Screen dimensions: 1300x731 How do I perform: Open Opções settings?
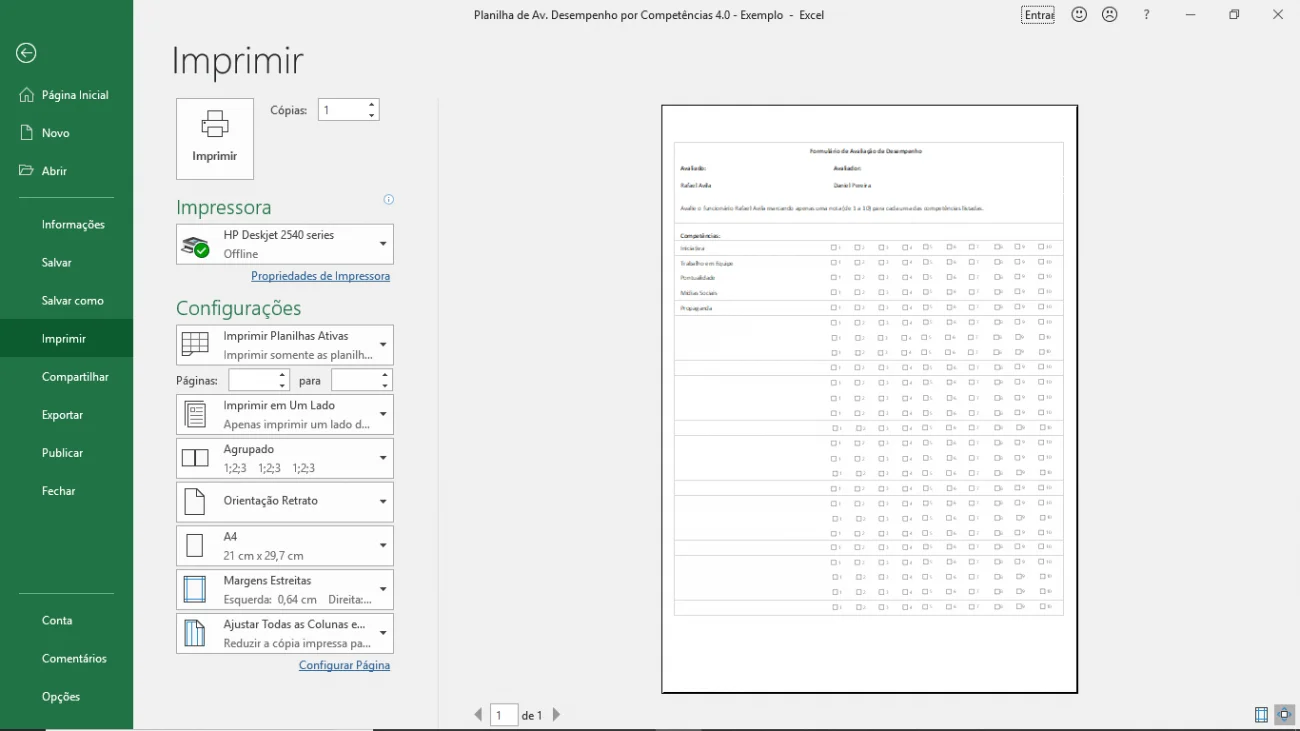coord(66,696)
